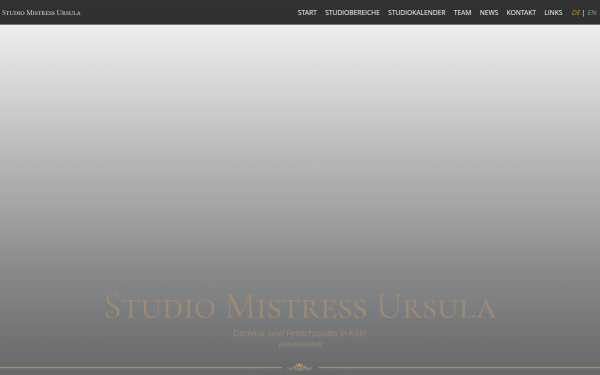The width and height of the screenshot is (600, 375).
Task: Switch language to EN
Action: coord(591,13)
